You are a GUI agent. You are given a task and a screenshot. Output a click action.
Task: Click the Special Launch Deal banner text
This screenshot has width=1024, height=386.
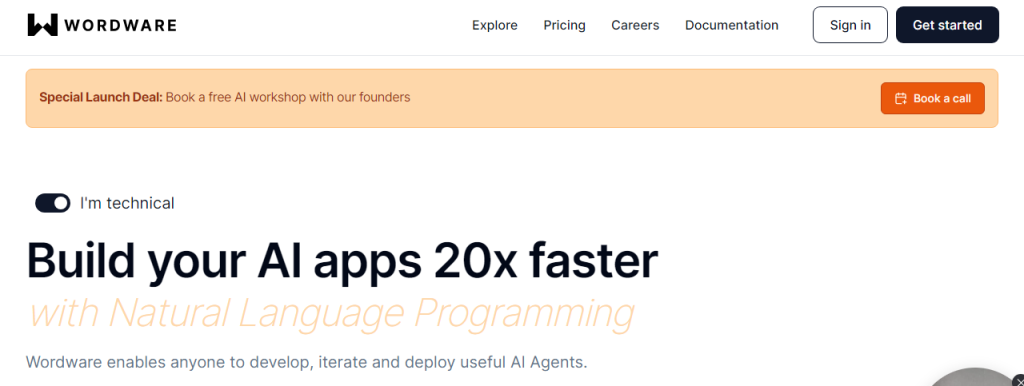coord(225,98)
